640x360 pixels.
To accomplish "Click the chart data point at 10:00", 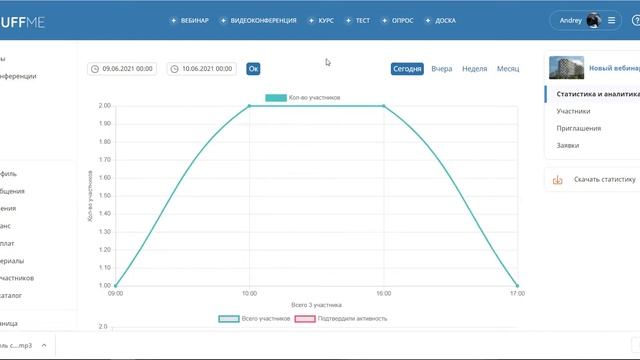I will (x=249, y=106).
